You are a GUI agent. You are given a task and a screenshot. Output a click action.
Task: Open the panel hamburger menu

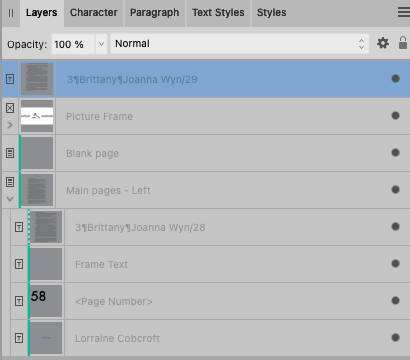click(404, 12)
